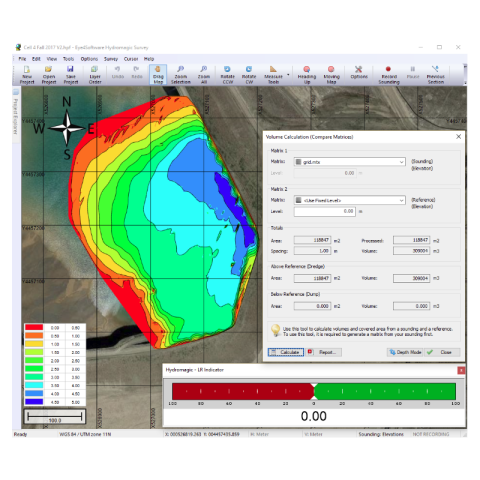Click the LR indicator center marker
Image resolution: width=480 pixels, height=480 pixels.
[x=314, y=391]
